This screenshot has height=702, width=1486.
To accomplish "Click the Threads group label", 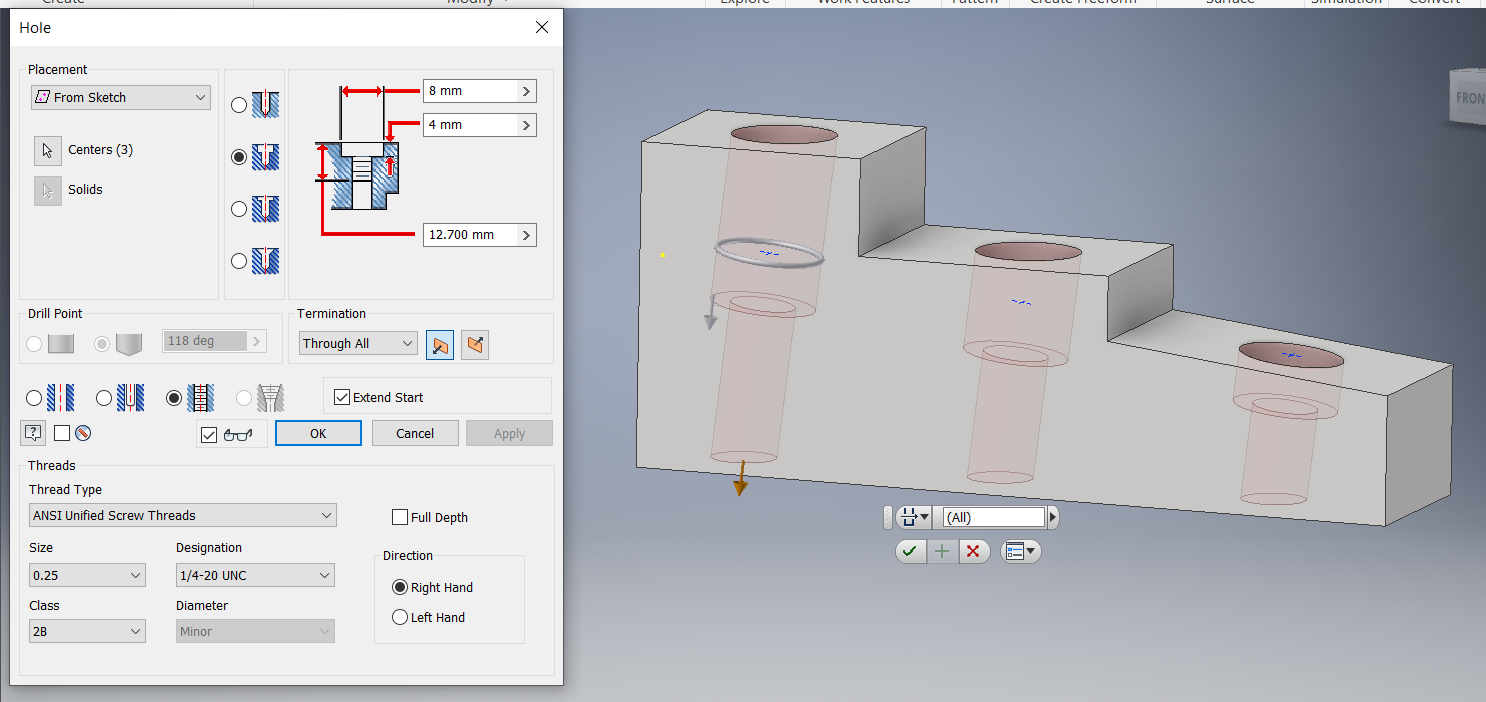I will (52, 466).
